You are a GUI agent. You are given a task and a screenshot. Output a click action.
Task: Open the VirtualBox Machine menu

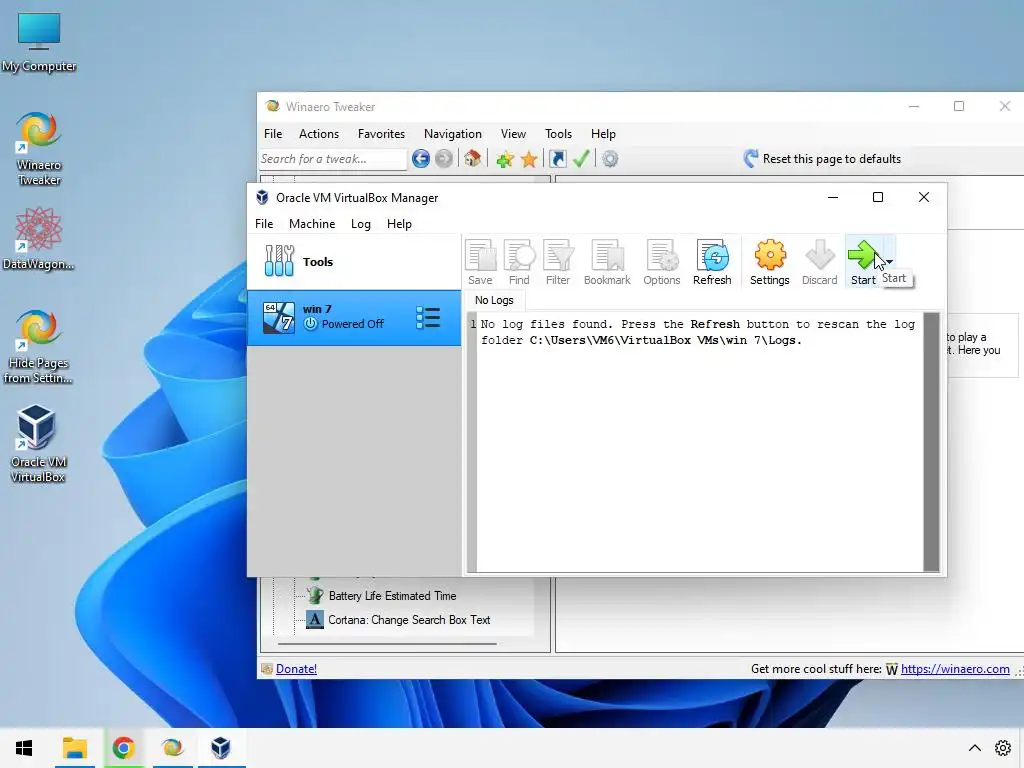[x=312, y=224]
